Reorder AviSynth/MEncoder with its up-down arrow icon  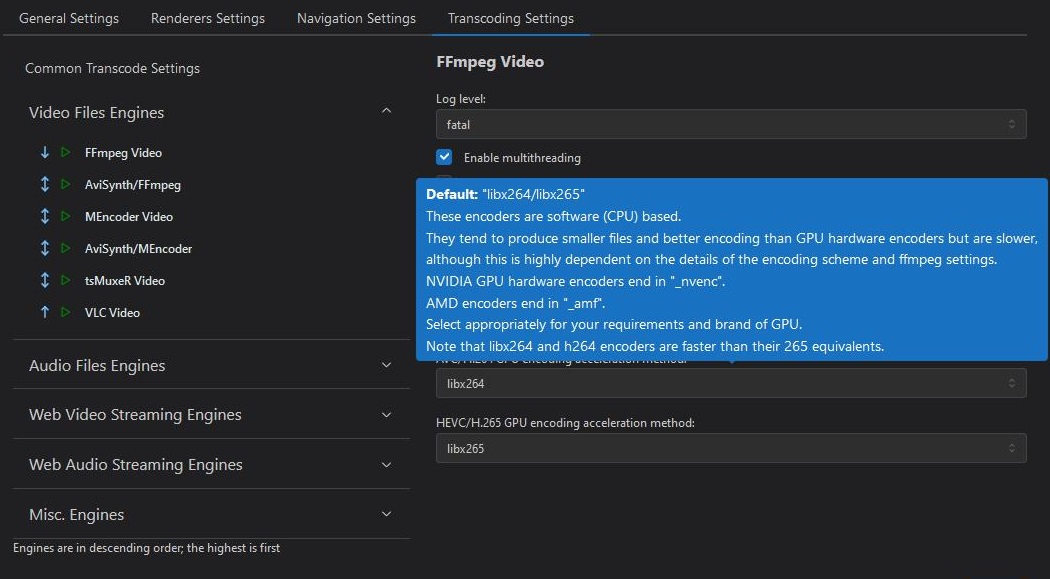coord(45,248)
